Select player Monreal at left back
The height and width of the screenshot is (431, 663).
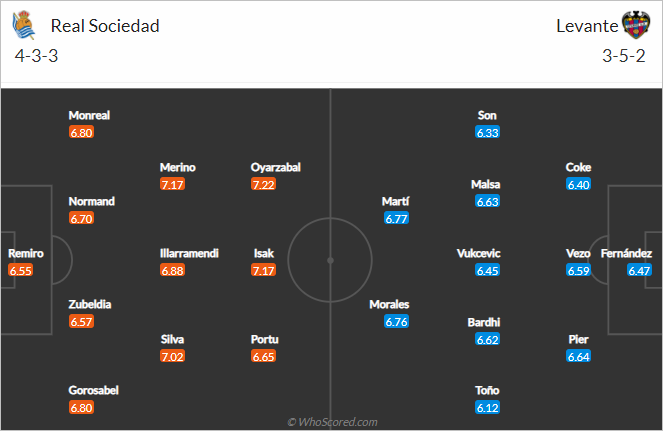coord(89,115)
